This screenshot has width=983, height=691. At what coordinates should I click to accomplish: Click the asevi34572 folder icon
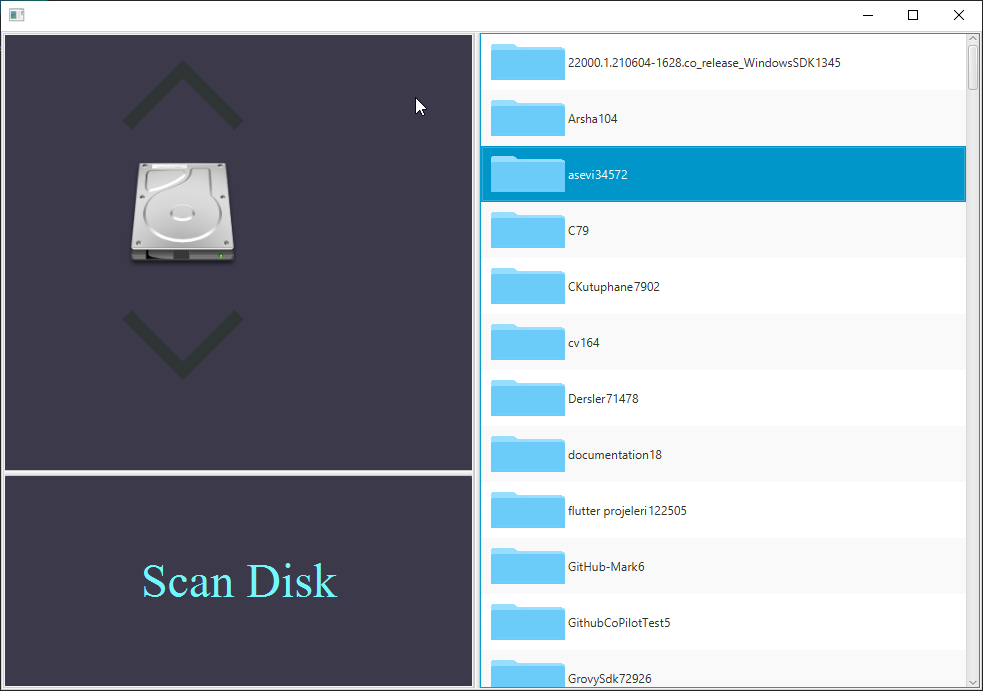tap(527, 174)
